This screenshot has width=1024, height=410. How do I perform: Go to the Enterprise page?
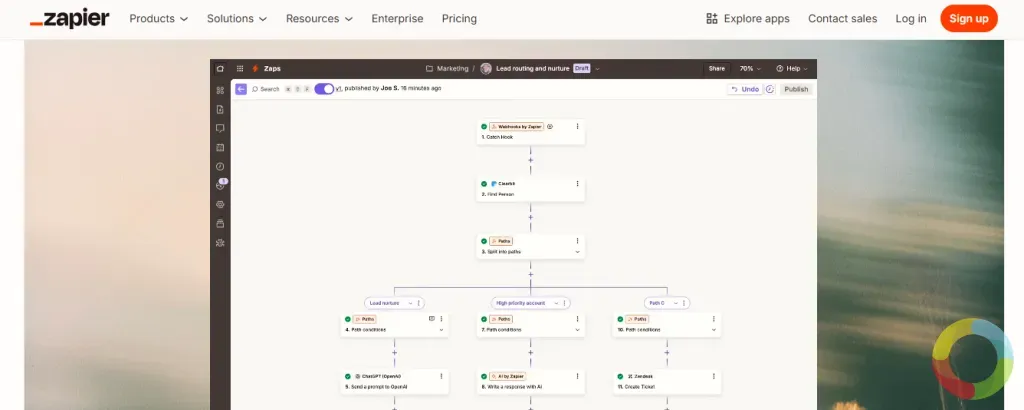397,19
